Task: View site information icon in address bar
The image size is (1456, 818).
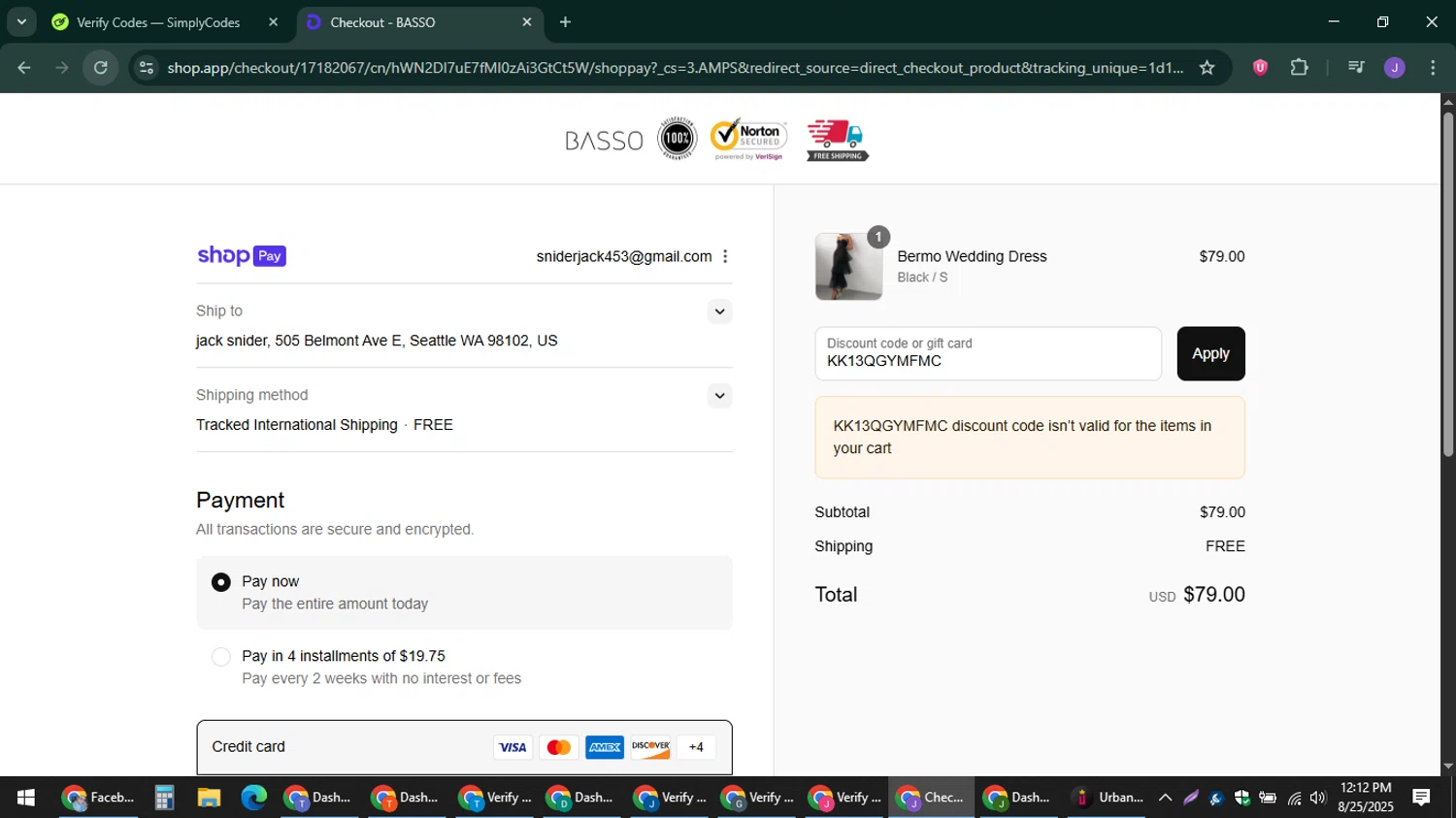Action: [x=147, y=68]
